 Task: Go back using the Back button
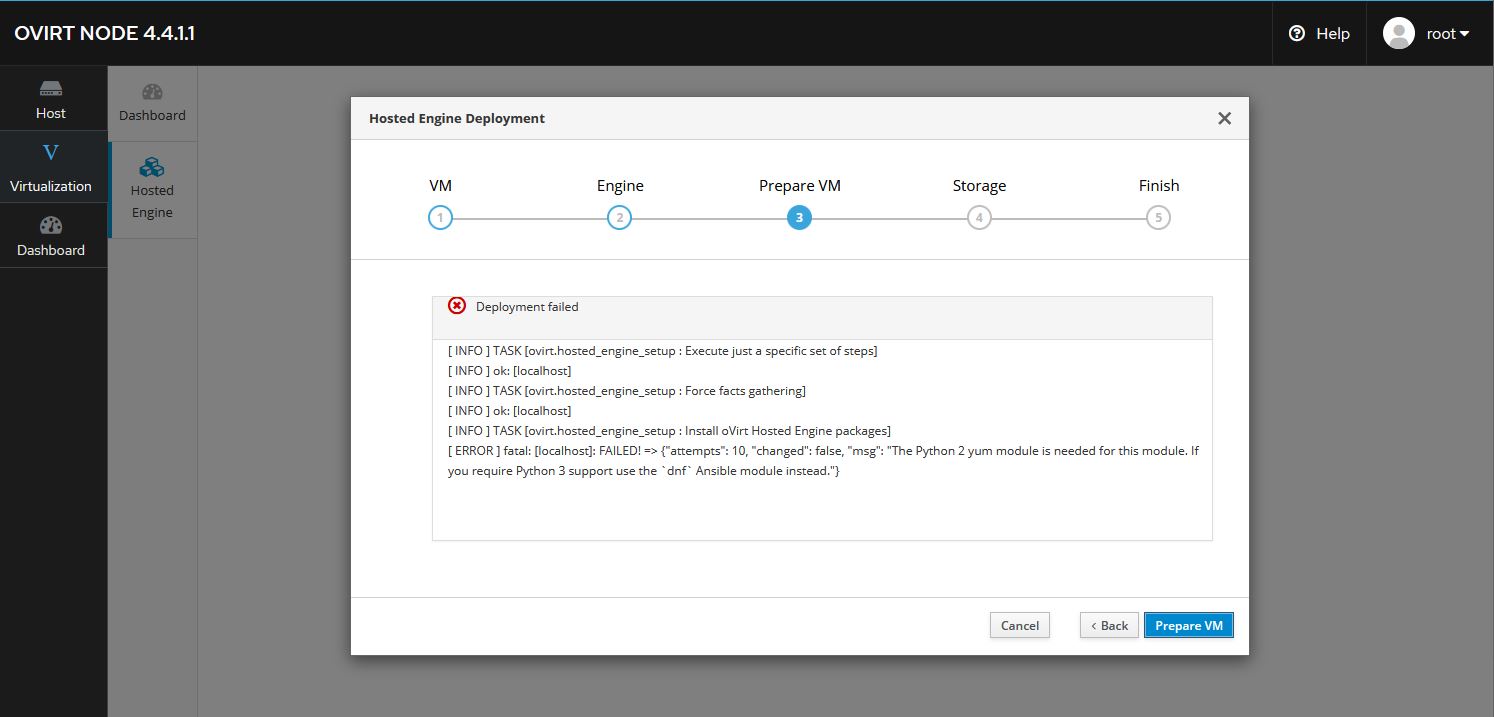click(1109, 625)
